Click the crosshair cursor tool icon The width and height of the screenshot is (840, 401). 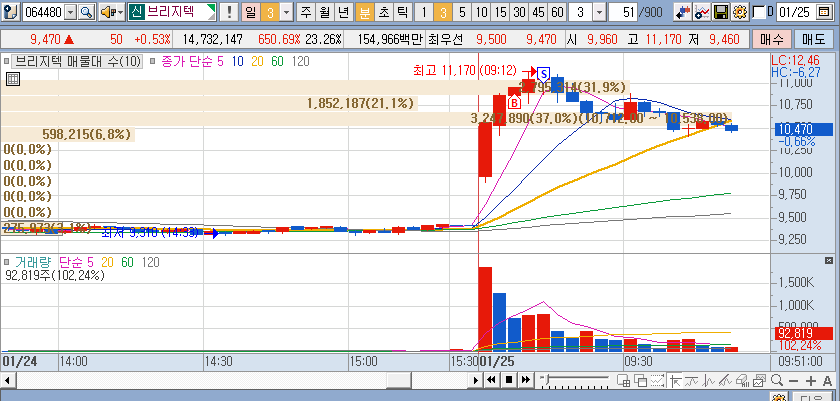[675, 381]
